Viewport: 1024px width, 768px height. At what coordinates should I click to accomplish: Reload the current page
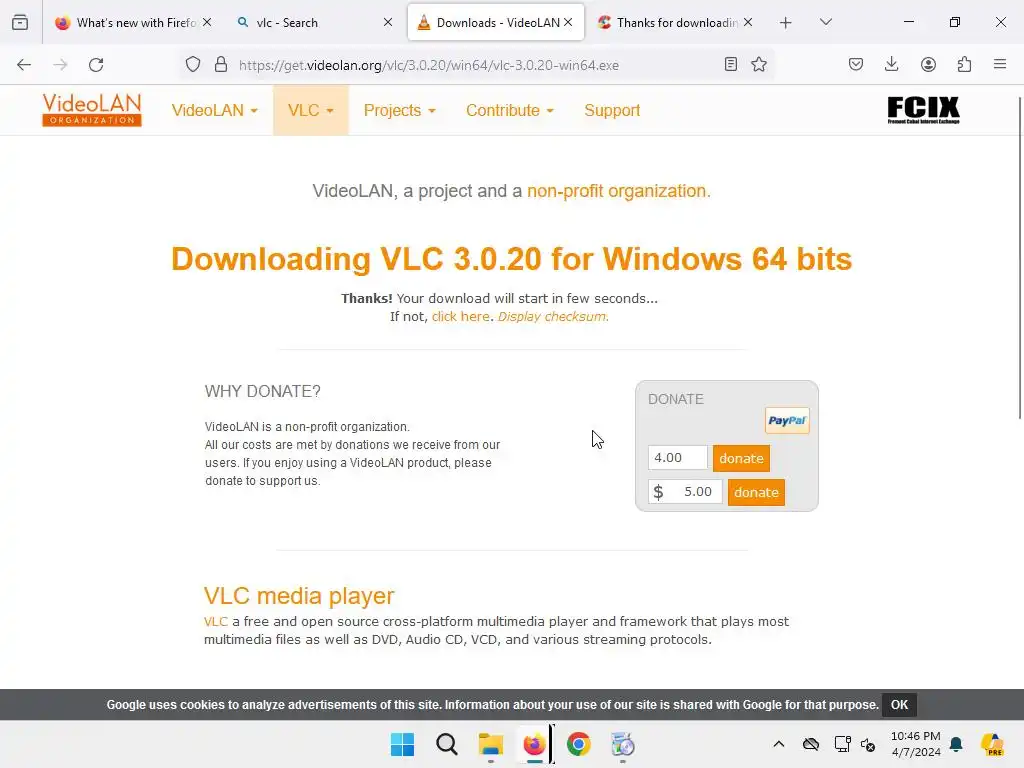96,65
